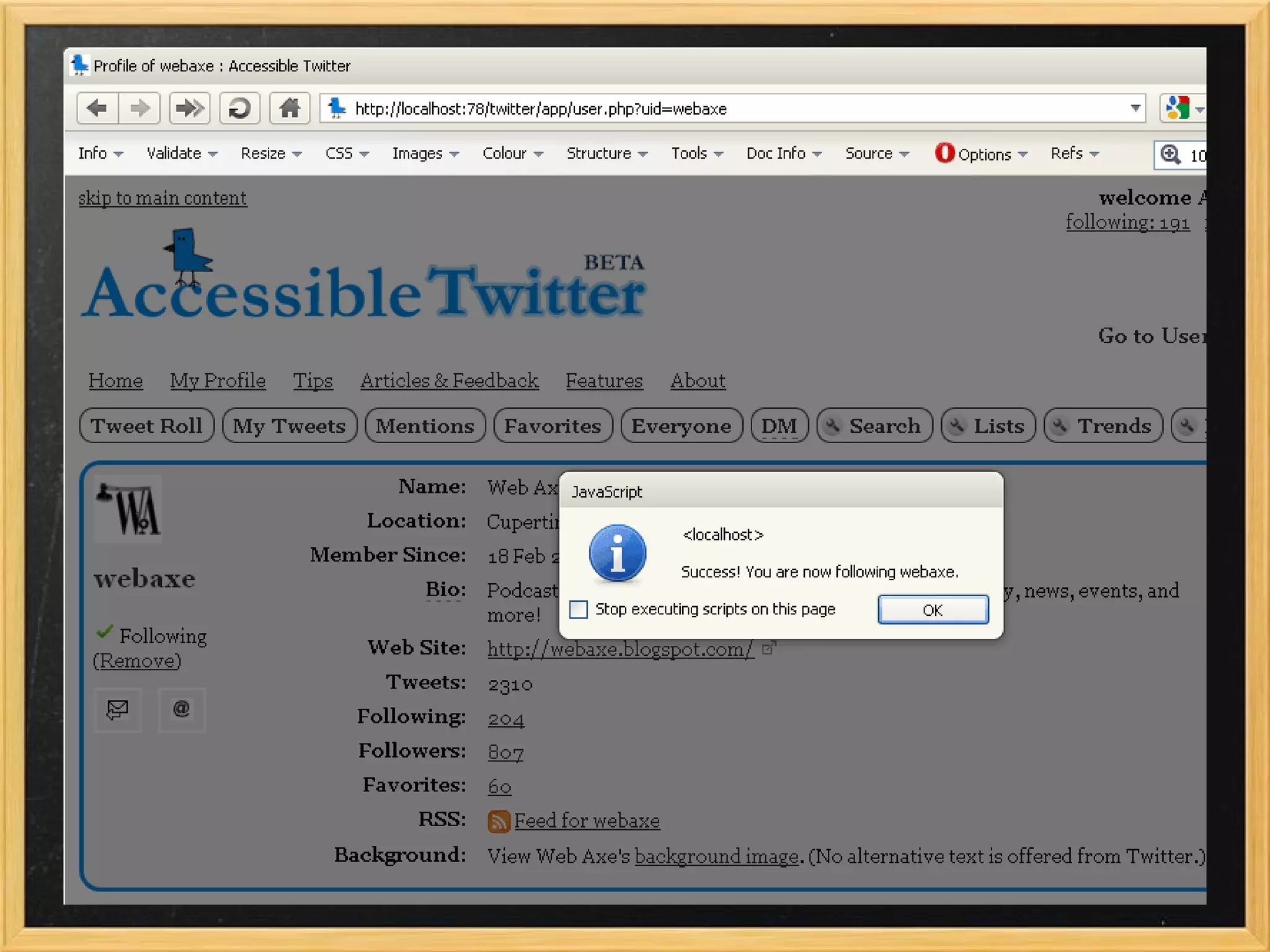Image resolution: width=1270 pixels, height=952 pixels.
Task: Click the Following count 204 link
Action: [506, 719]
